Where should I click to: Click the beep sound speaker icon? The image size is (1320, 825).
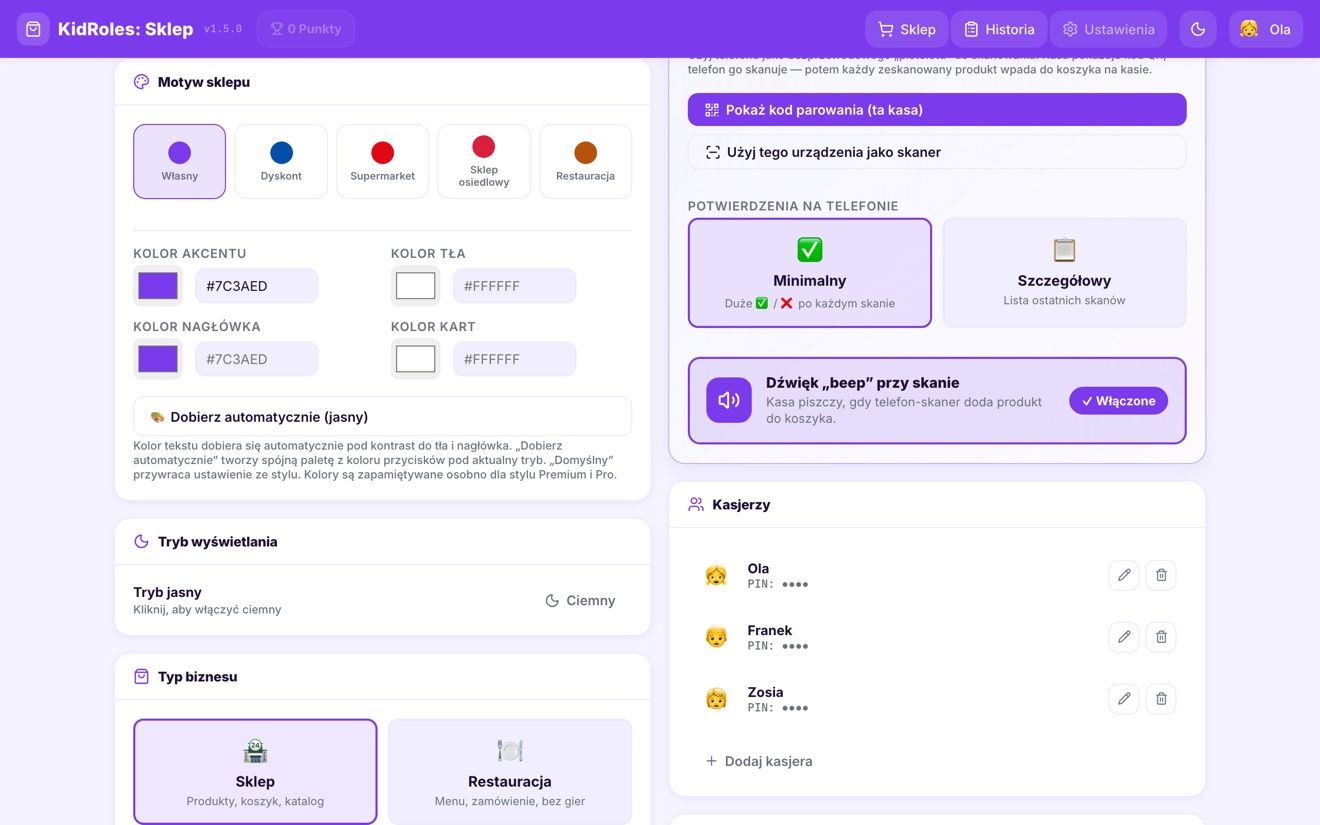coord(729,400)
